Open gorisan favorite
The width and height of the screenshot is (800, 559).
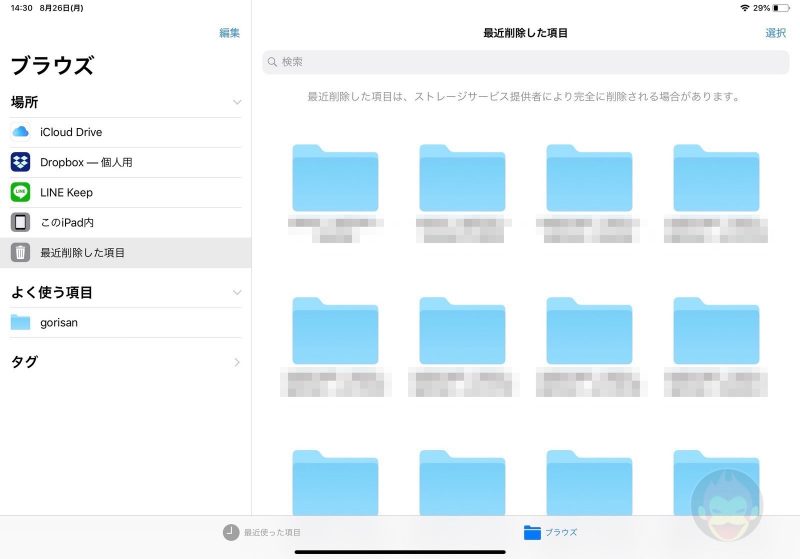(126, 322)
